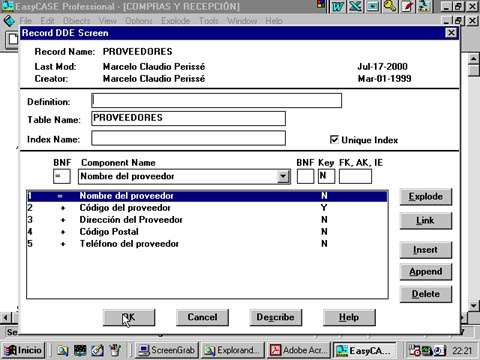Screen dimensions: 480x360
Task: Click the horizontal scrollbar left arrow
Action: pos(6,318)
